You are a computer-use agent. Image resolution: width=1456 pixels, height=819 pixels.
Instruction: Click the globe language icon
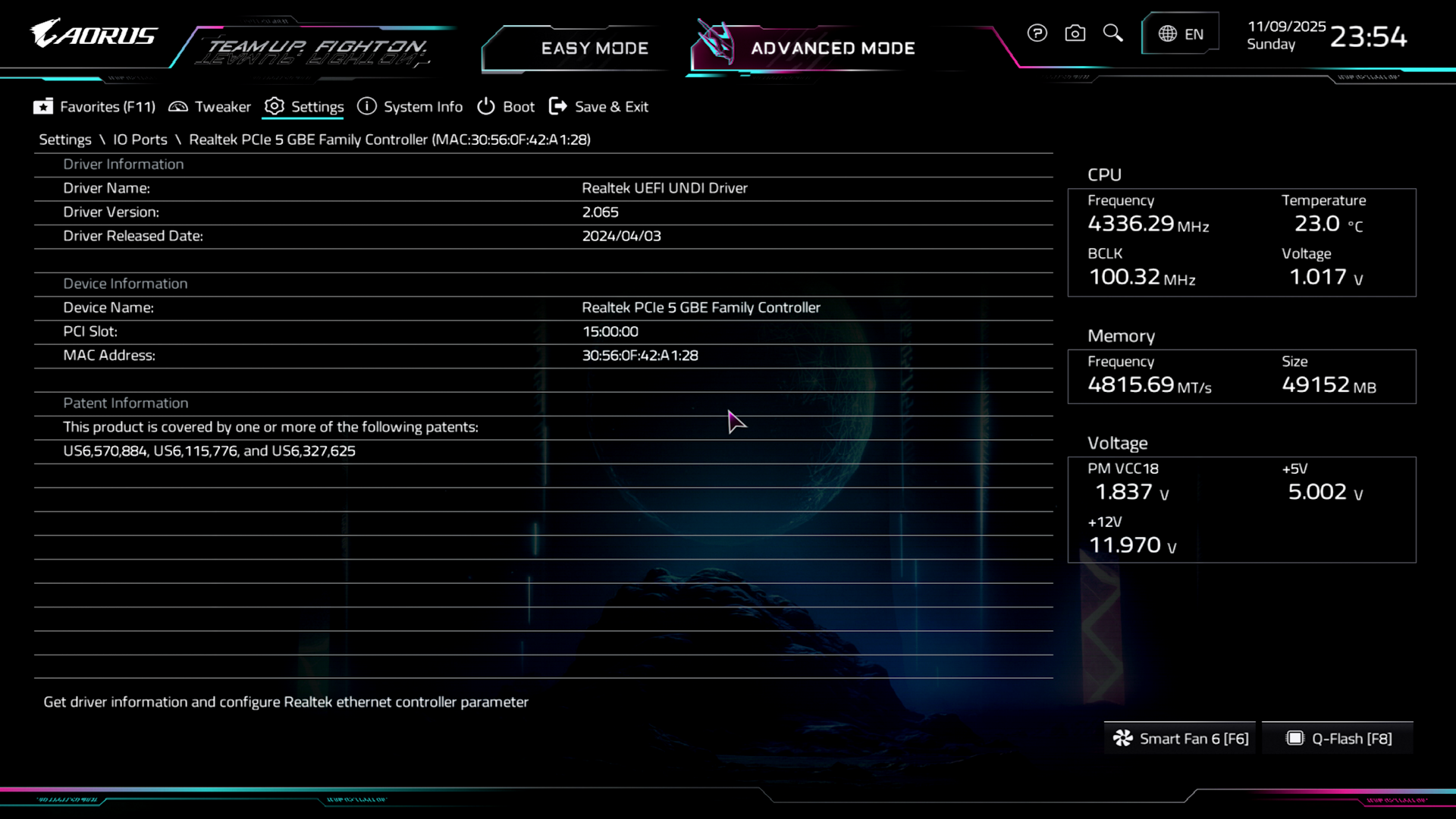tap(1167, 34)
